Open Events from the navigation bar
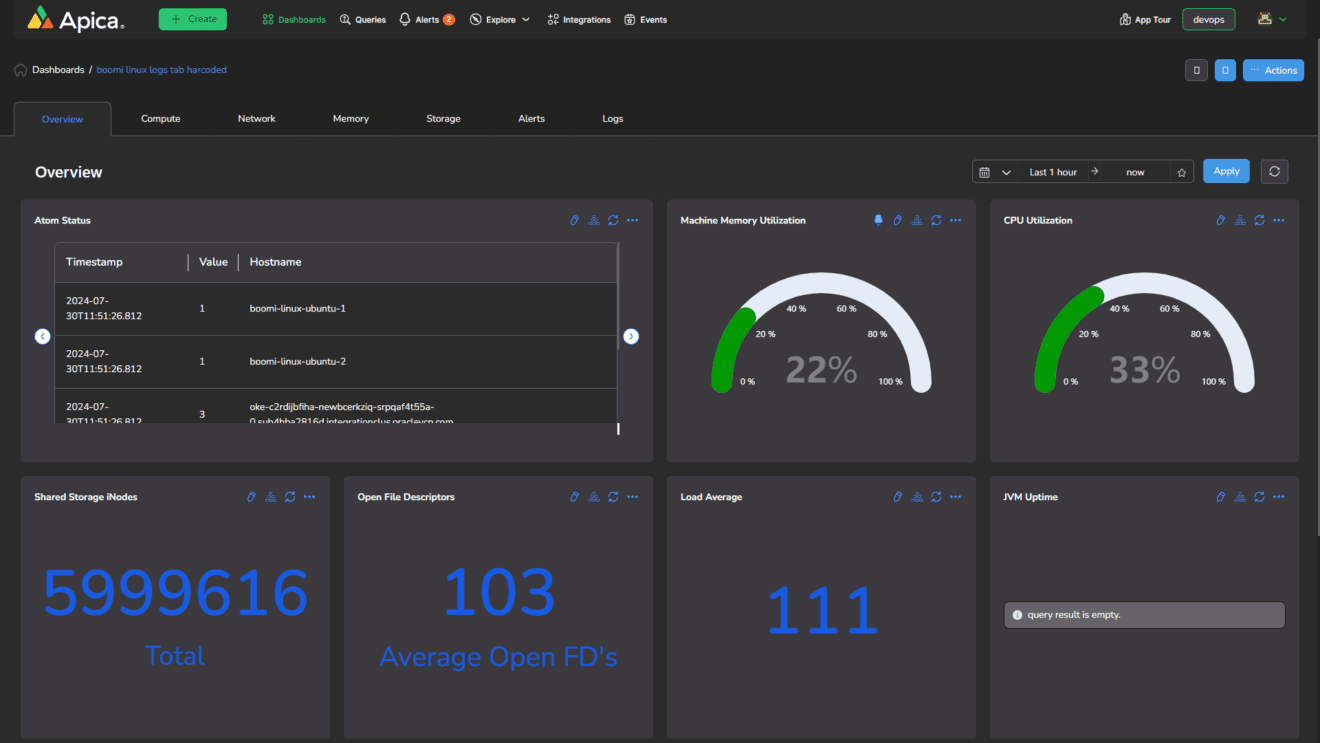 (645, 19)
